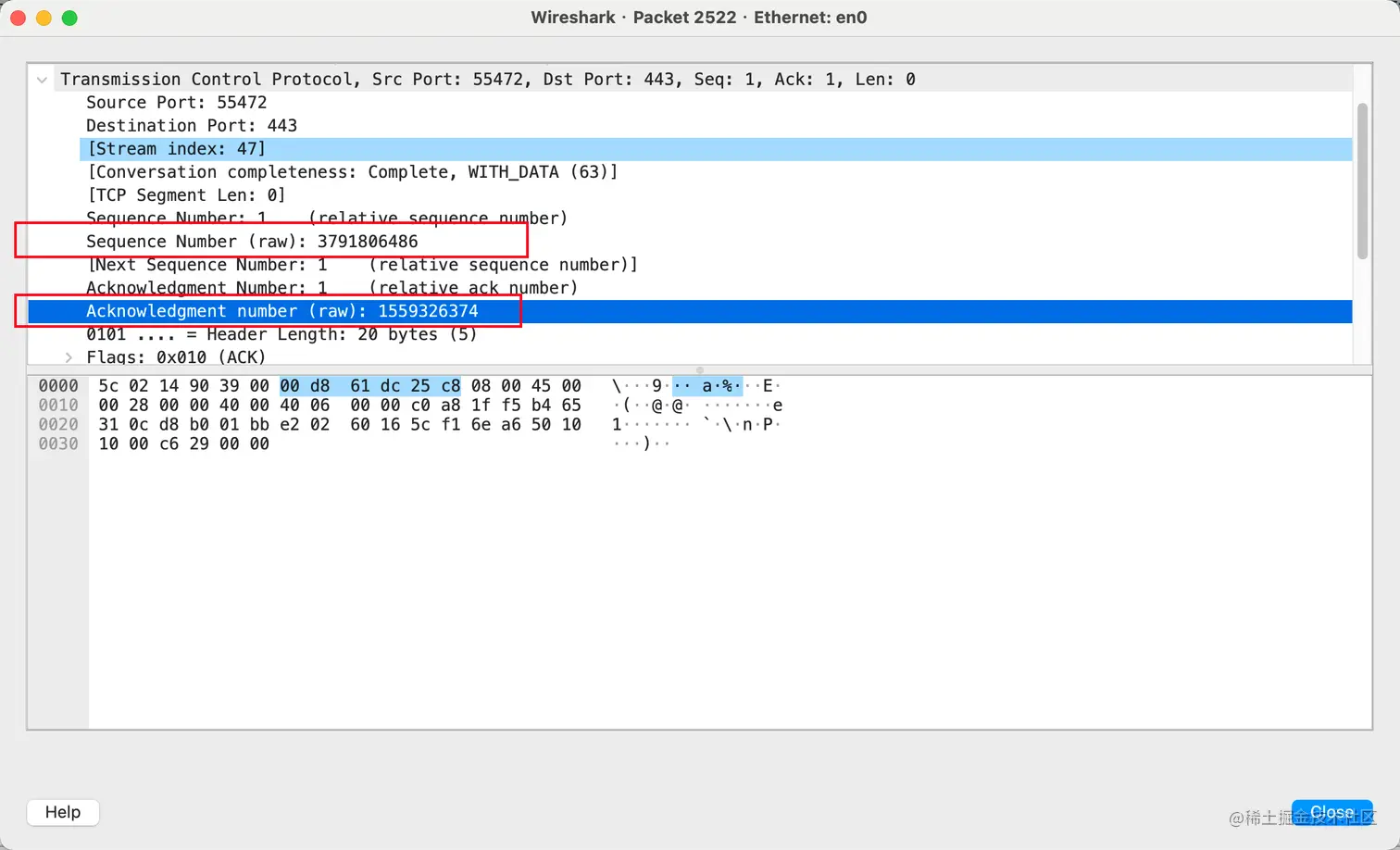Click hex offset 0030 in byte pane
This screenshot has width=1400, height=850.
58,444
